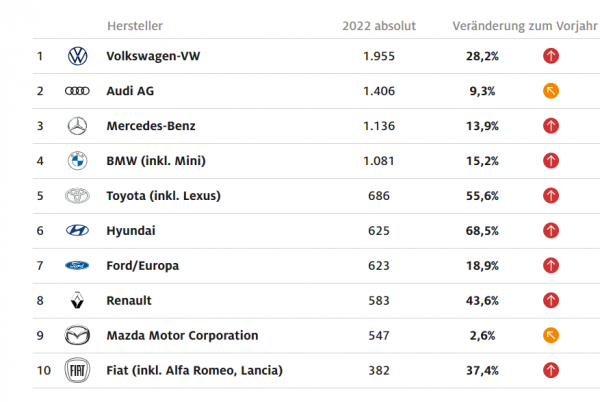Click the red up arrow for Hyundai

point(551,231)
